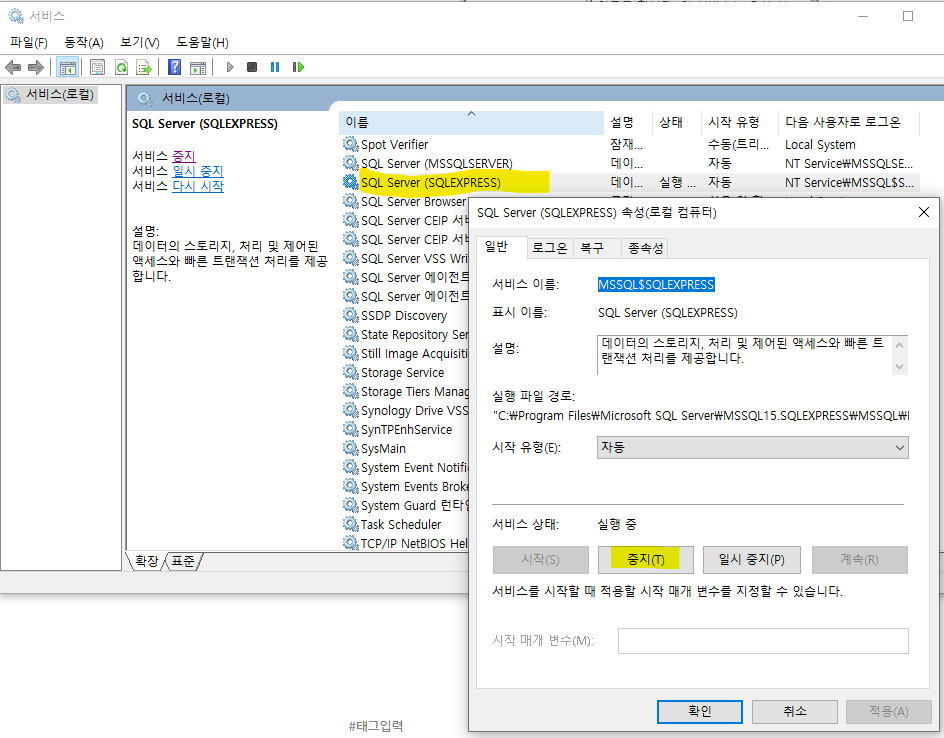Click the Refresh toolbar icon
The height and width of the screenshot is (738, 944).
121,67
